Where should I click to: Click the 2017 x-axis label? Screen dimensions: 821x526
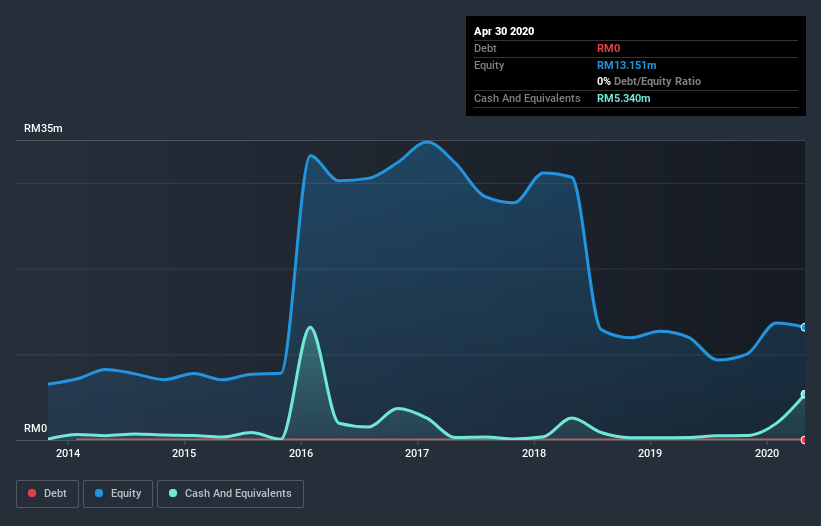[x=417, y=453]
